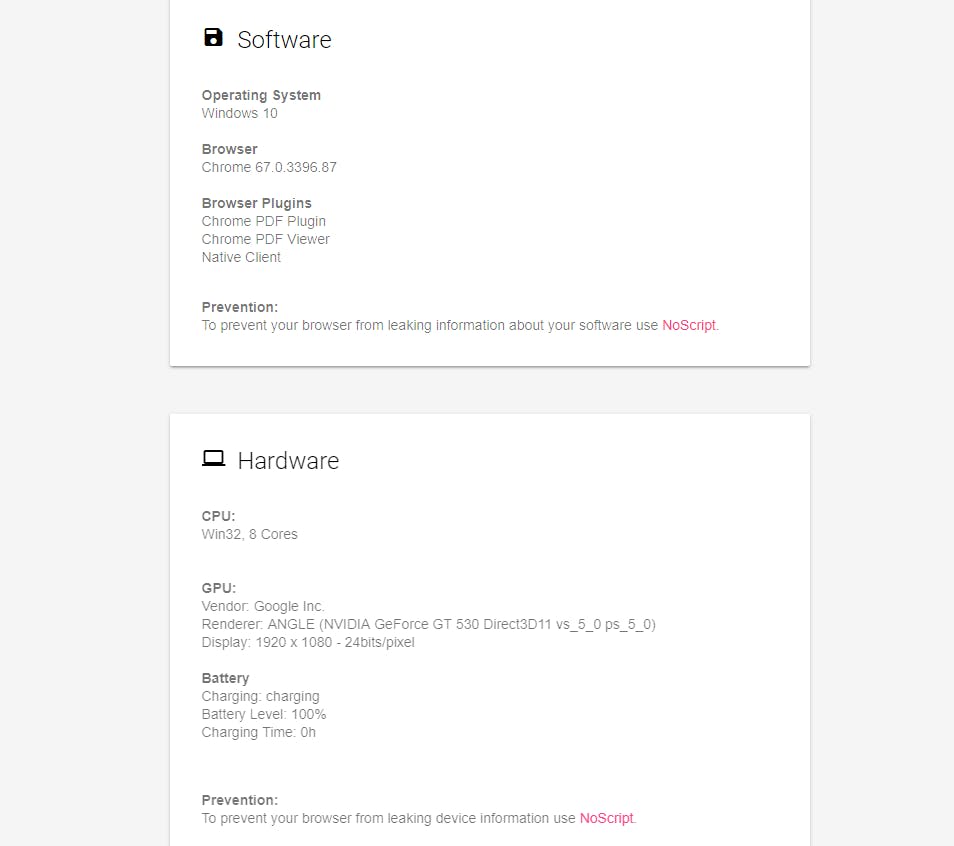Select the Windows 10 text
954x846 pixels.
(240, 113)
